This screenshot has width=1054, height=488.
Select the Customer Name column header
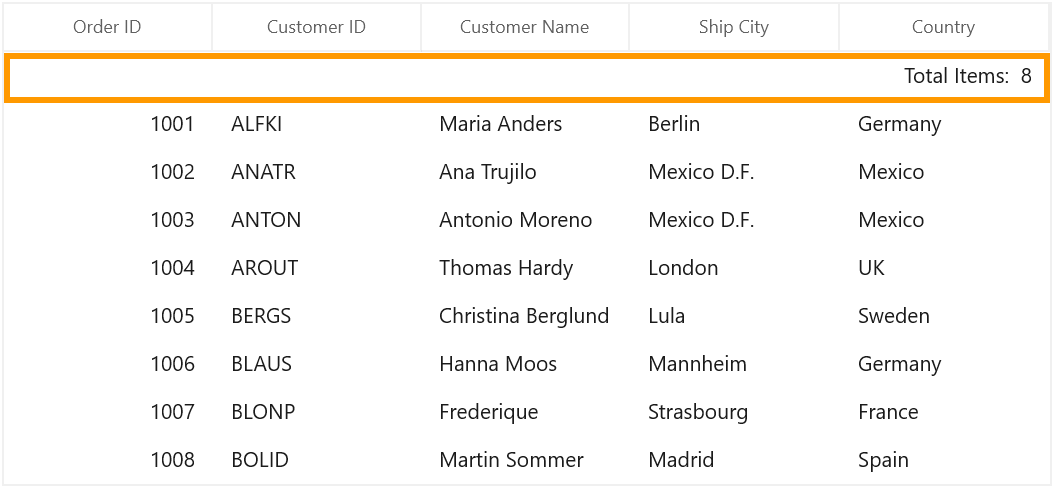click(525, 27)
